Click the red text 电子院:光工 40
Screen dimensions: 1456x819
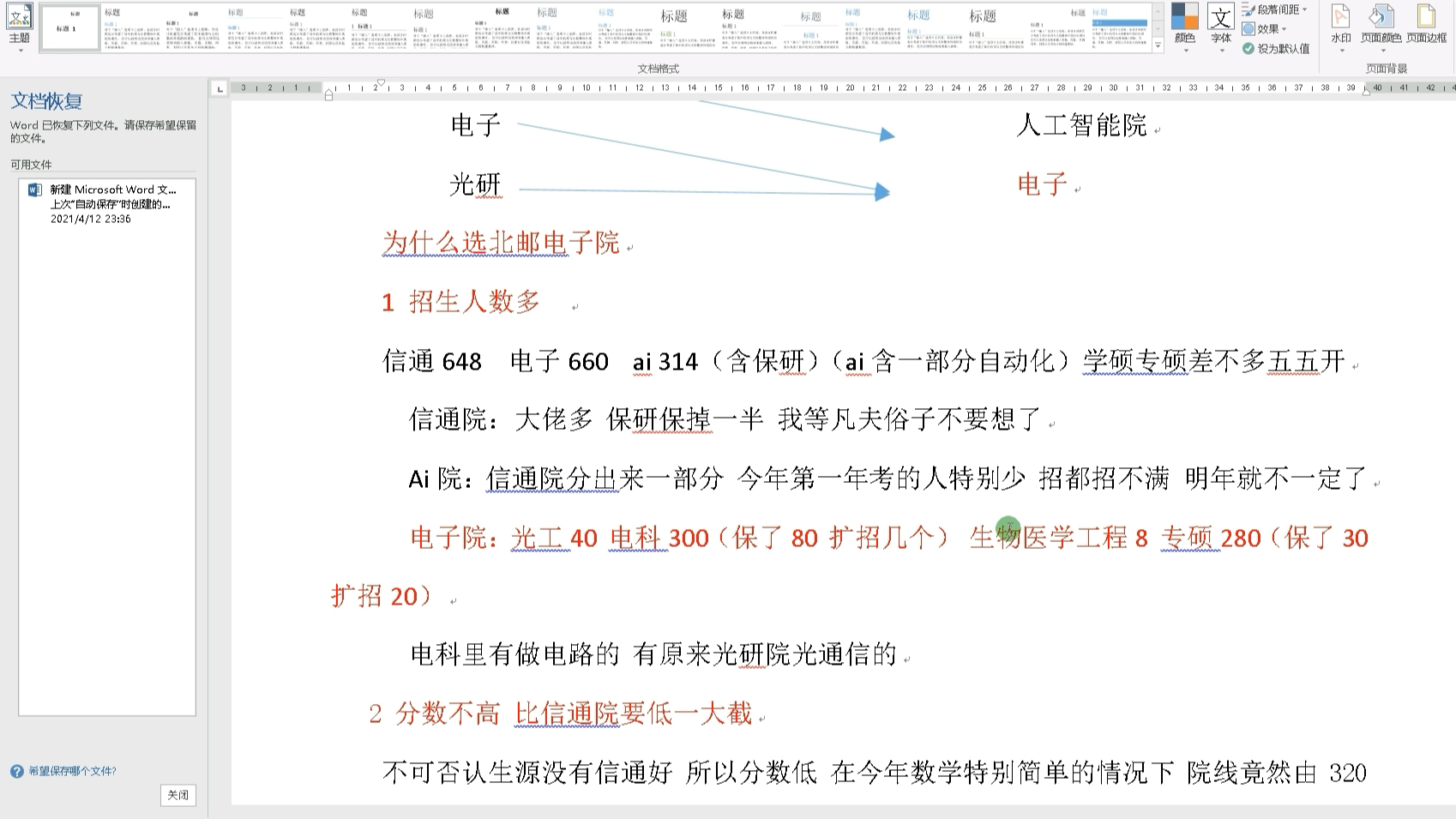click(x=503, y=538)
